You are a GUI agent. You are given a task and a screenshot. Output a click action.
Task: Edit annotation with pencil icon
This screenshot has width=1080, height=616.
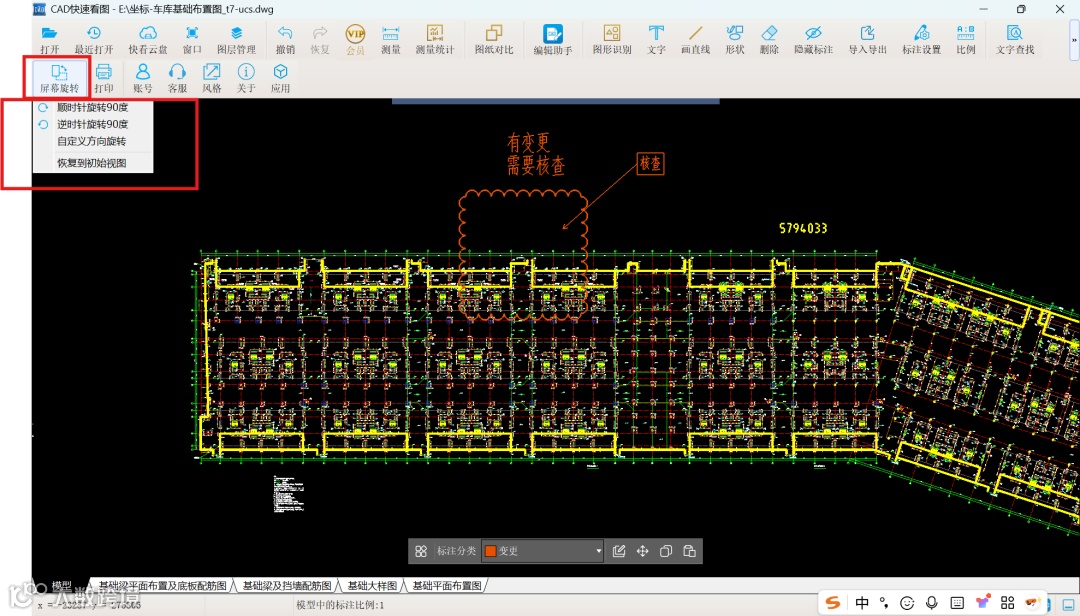pos(619,551)
